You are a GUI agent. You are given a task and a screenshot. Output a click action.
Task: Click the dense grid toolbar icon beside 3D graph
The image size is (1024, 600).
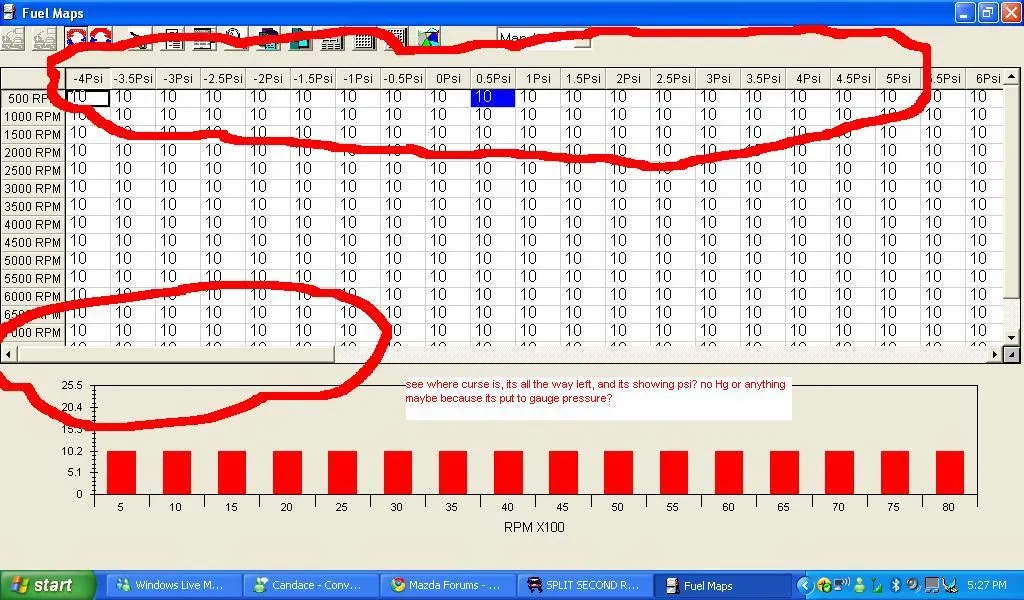pyautogui.click(x=365, y=40)
